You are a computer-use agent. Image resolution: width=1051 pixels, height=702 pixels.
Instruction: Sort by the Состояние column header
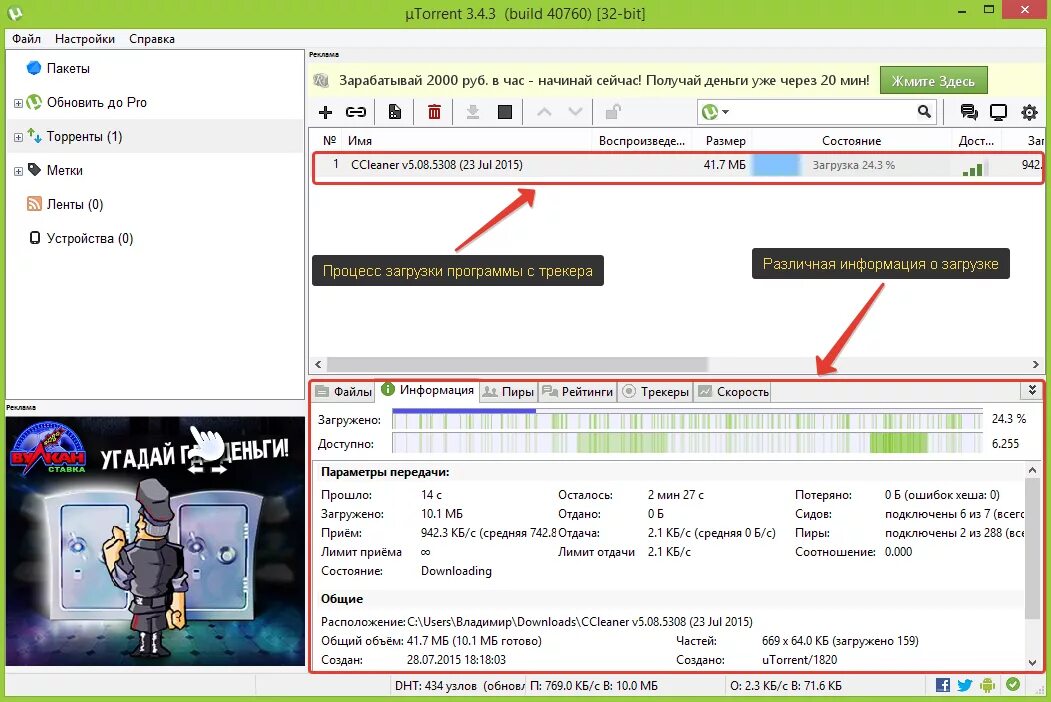[851, 141]
